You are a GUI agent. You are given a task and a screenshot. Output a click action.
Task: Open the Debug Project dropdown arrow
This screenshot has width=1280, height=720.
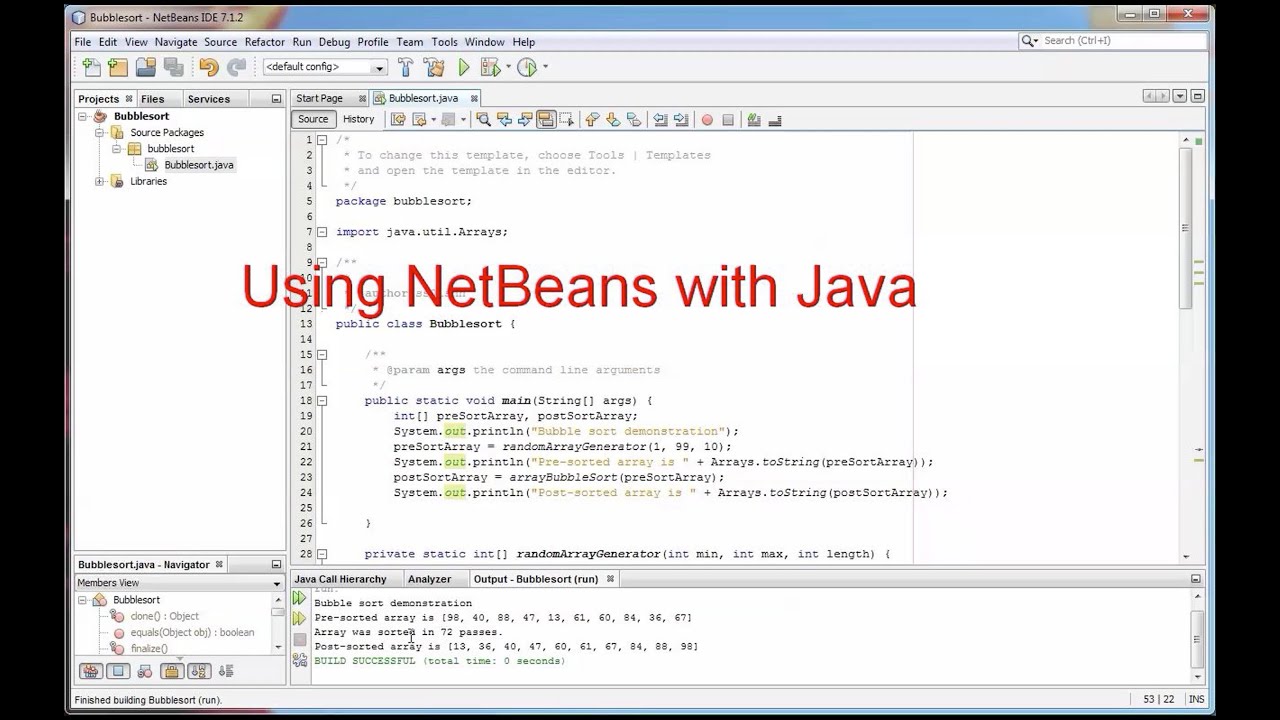coord(508,67)
